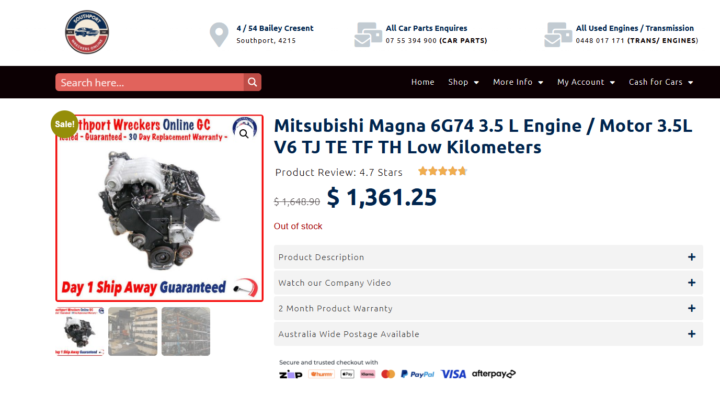Open the More Info dropdown menu
The image size is (720, 405).
click(518, 82)
